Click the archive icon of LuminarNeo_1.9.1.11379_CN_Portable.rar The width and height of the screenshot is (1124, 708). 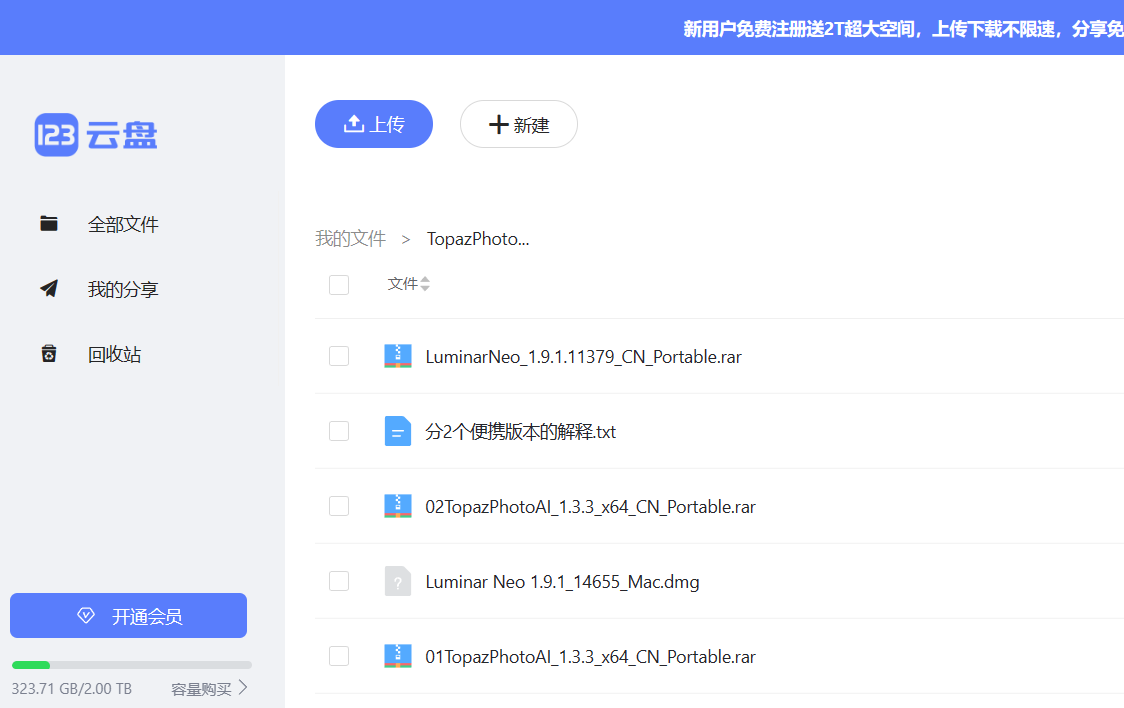[x=398, y=356]
